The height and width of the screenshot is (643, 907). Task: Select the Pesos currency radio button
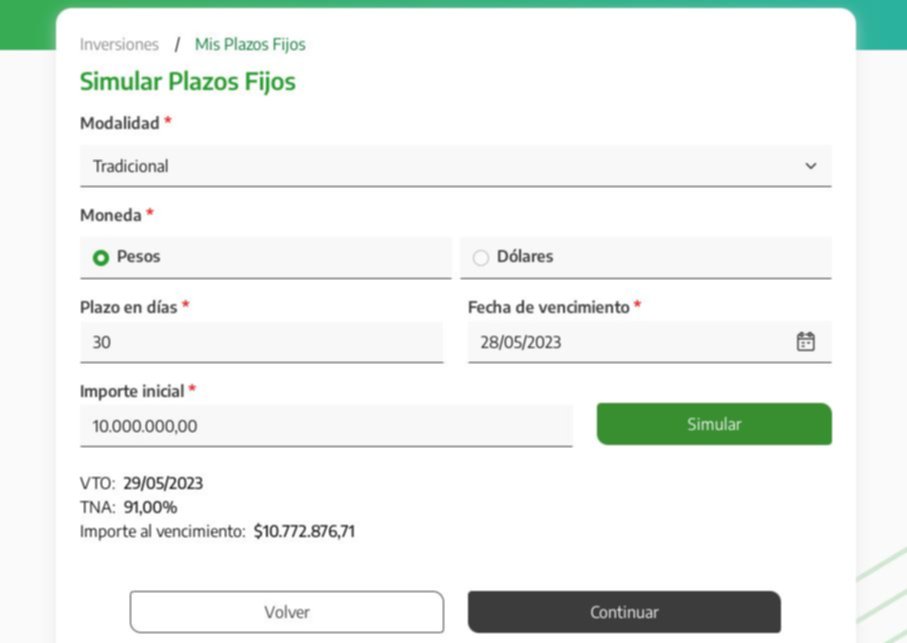tap(101, 257)
